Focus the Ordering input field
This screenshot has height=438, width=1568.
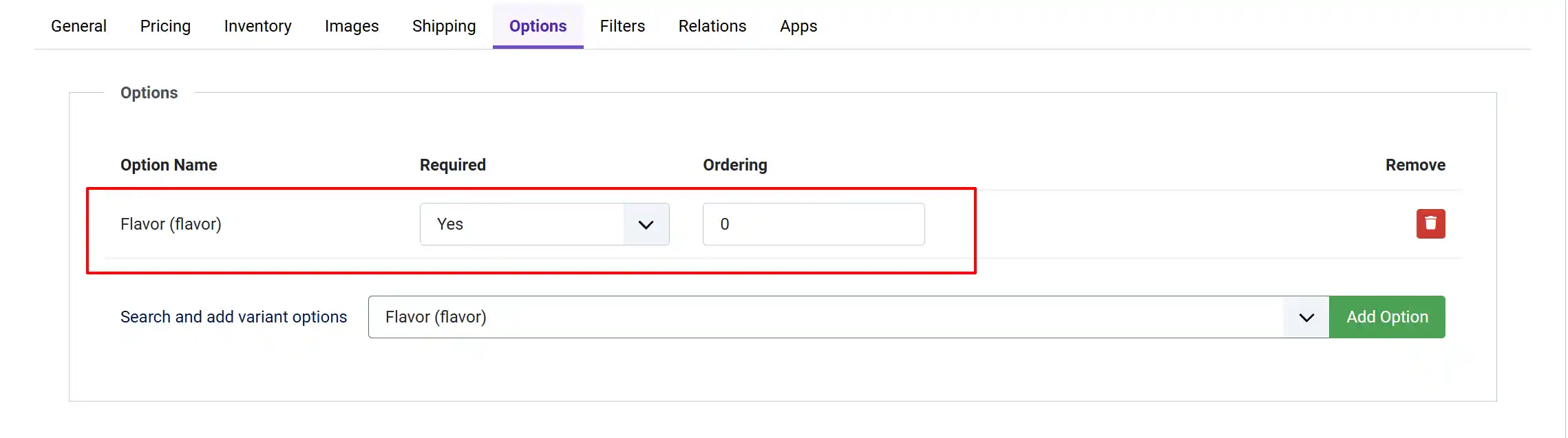813,224
